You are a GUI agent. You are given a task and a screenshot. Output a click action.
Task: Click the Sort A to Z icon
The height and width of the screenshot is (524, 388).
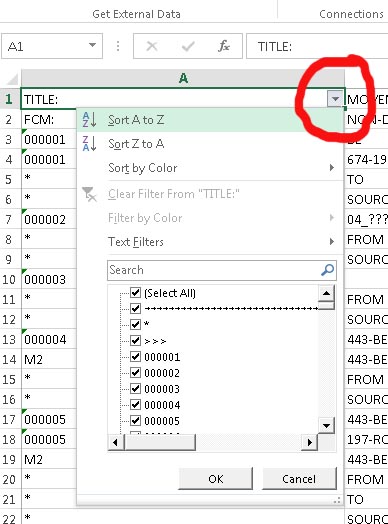click(x=89, y=120)
